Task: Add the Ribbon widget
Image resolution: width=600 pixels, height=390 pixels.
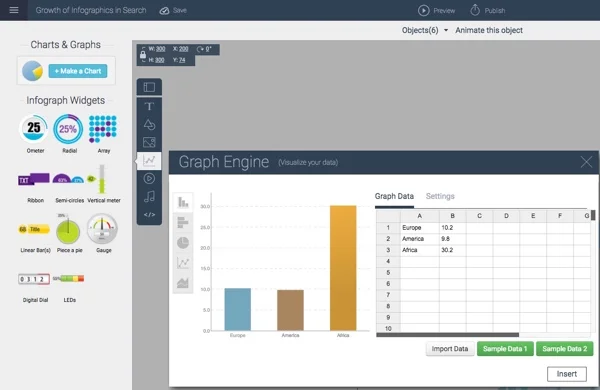Action: pyautogui.click(x=34, y=179)
